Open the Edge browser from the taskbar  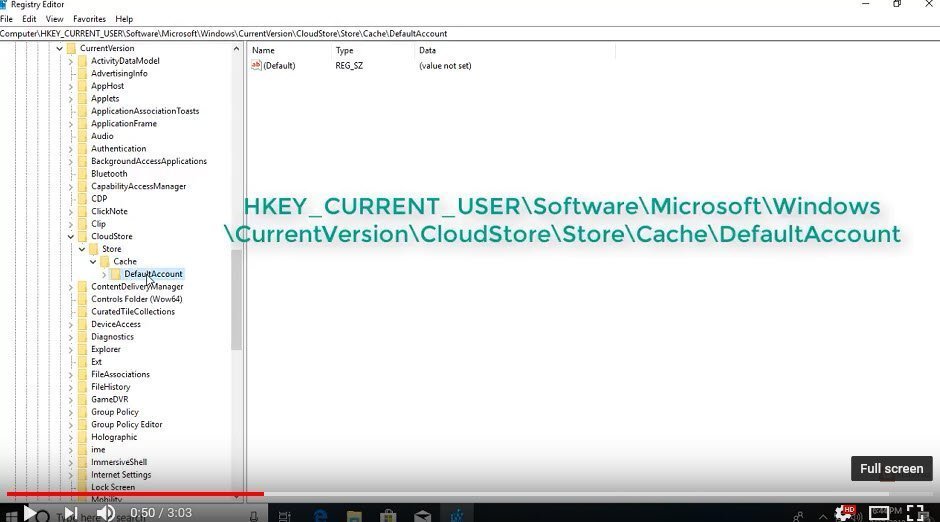click(x=320, y=515)
